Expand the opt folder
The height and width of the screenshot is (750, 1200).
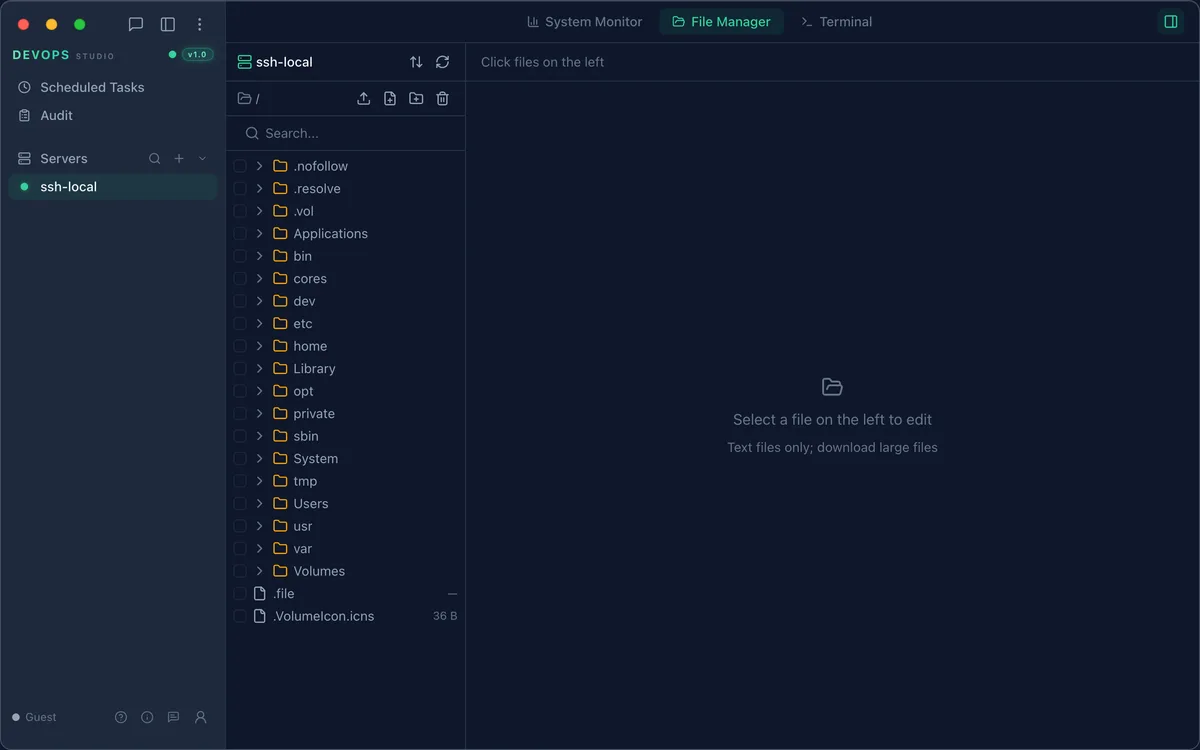(259, 391)
